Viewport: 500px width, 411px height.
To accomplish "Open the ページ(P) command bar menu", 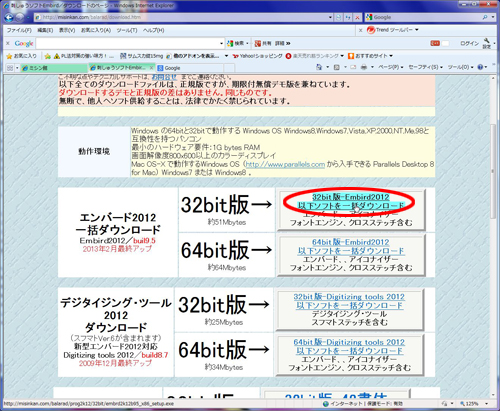I will [x=390, y=67].
